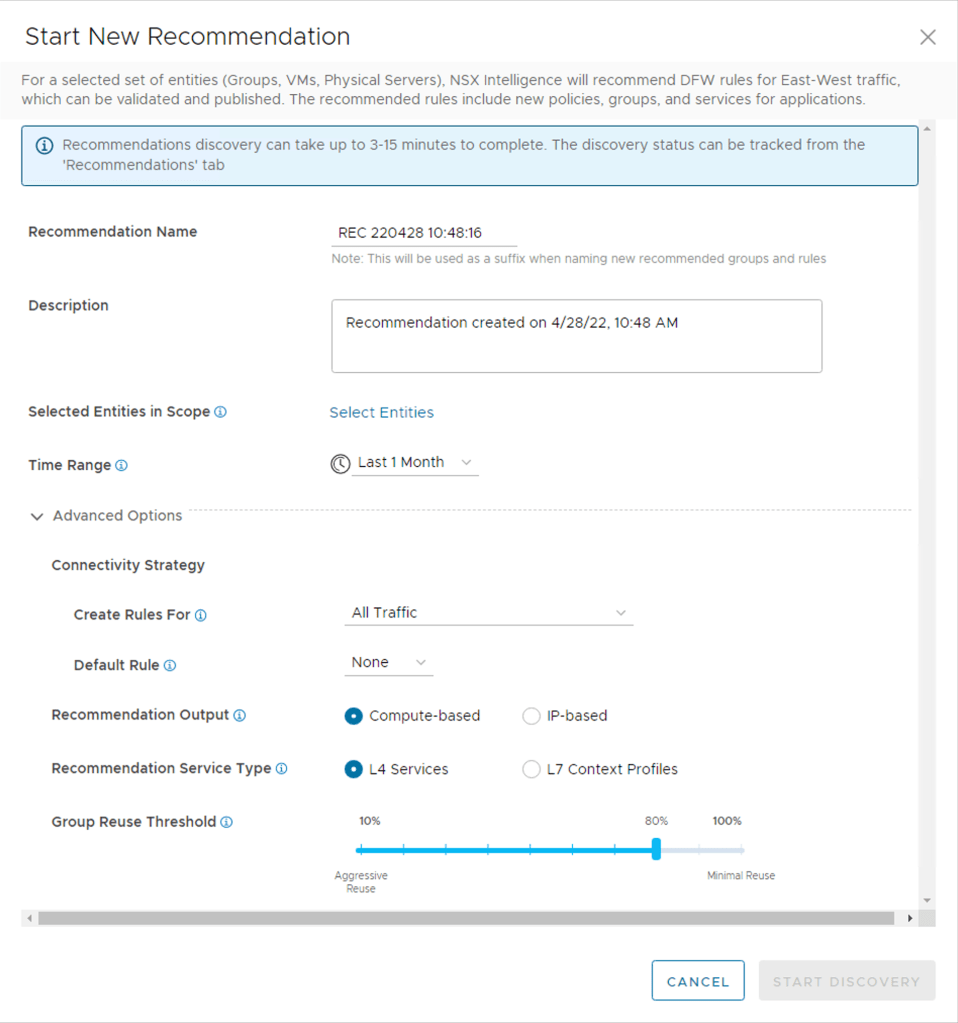Click info icon beside Create Rules For

[x=201, y=616]
